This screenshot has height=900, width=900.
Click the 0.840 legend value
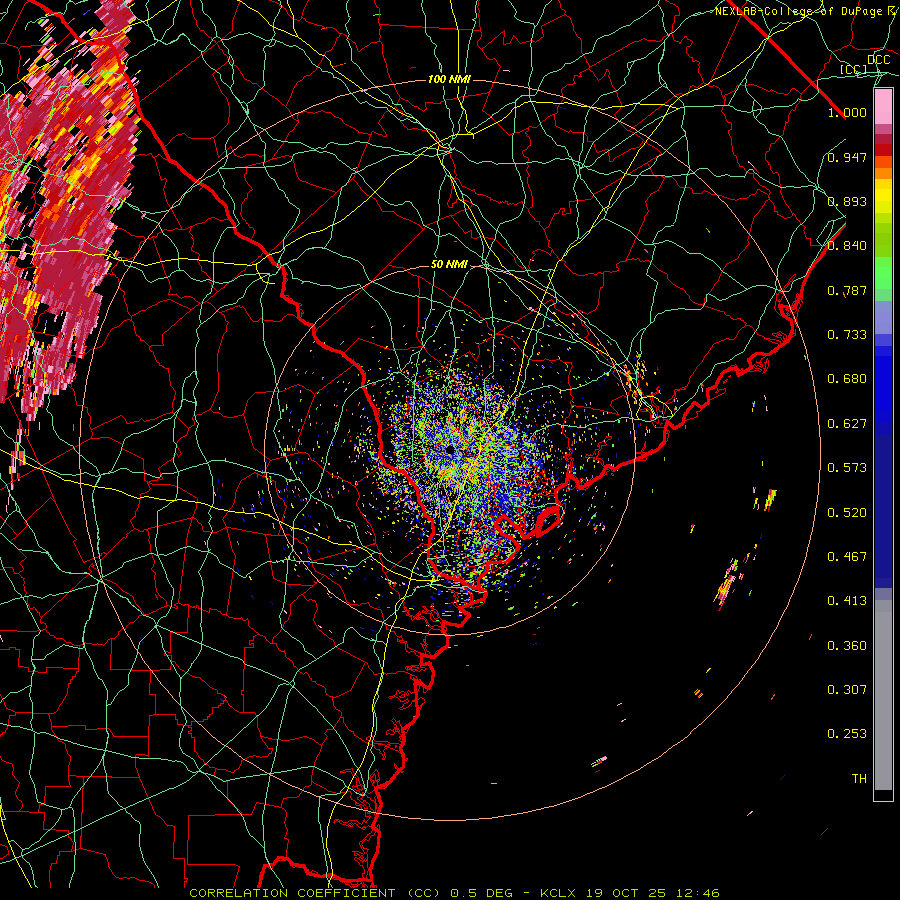point(847,246)
